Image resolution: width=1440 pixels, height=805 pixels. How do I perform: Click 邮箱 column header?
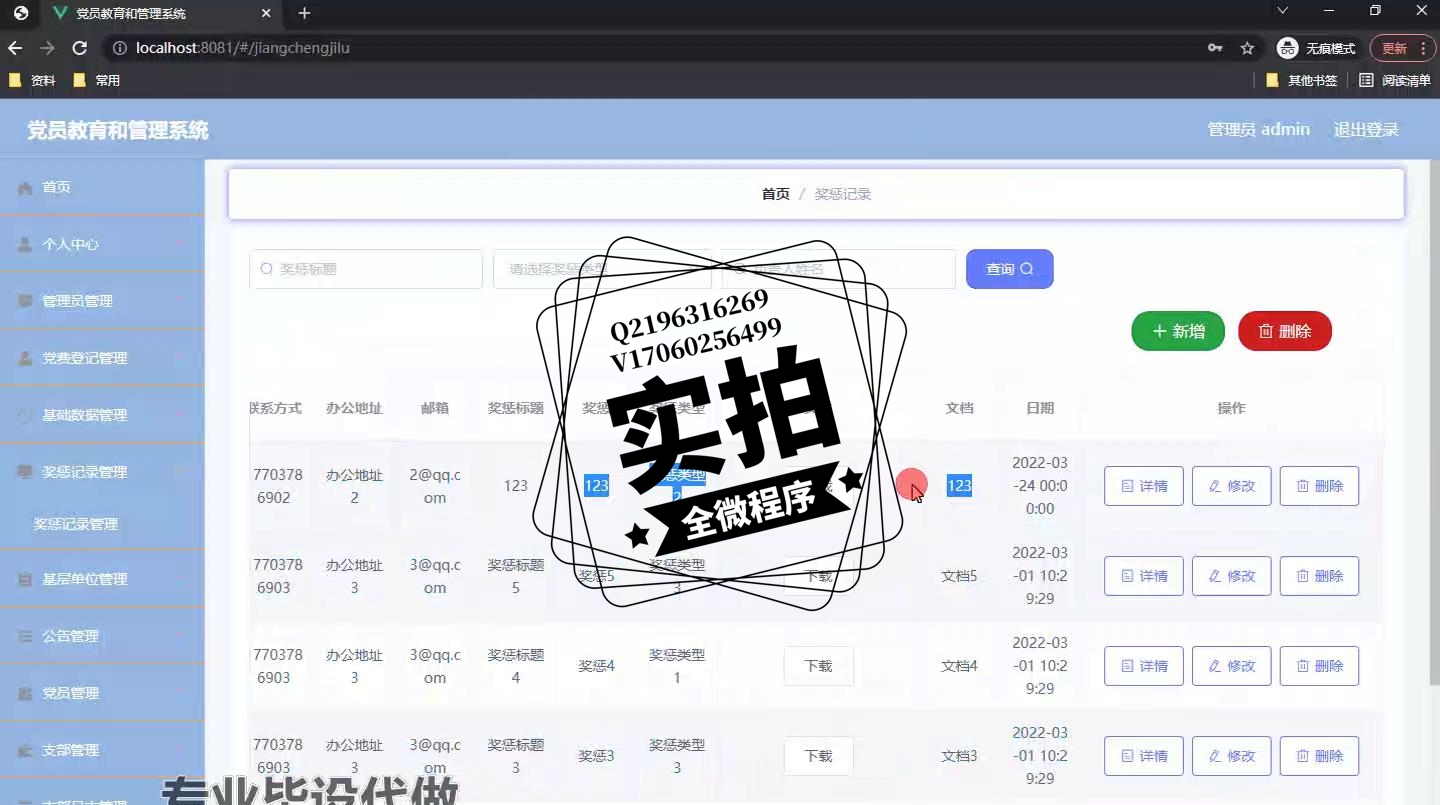pos(435,408)
